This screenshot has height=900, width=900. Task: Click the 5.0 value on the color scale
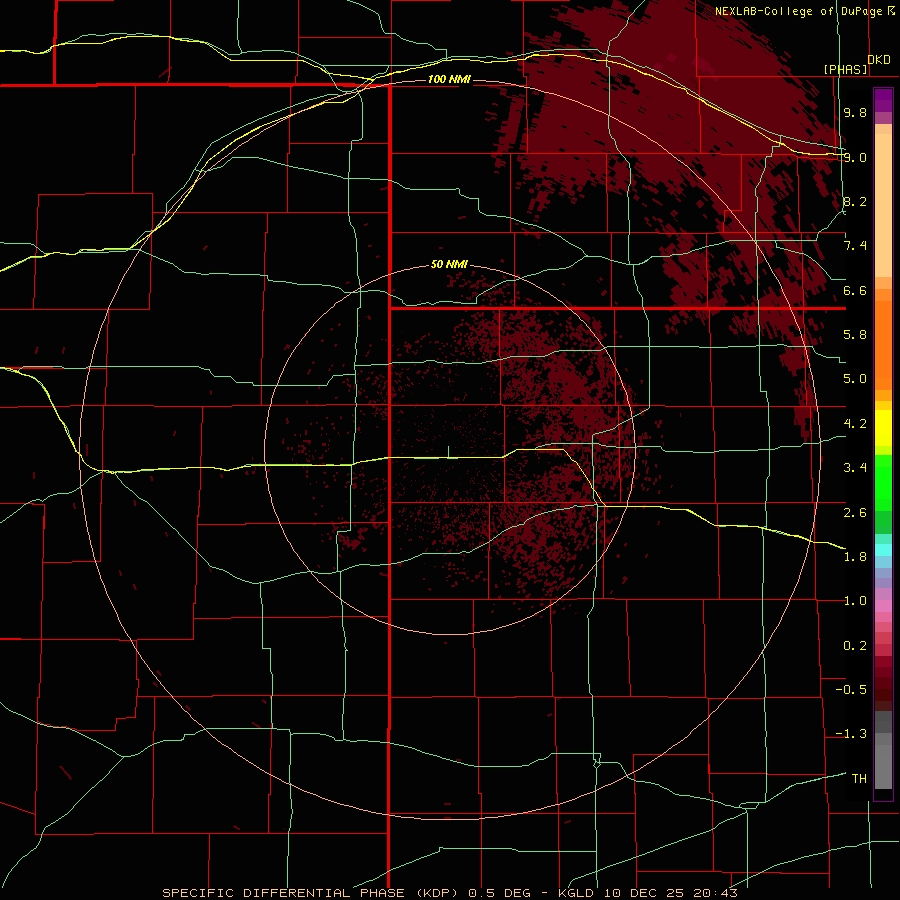(855, 379)
